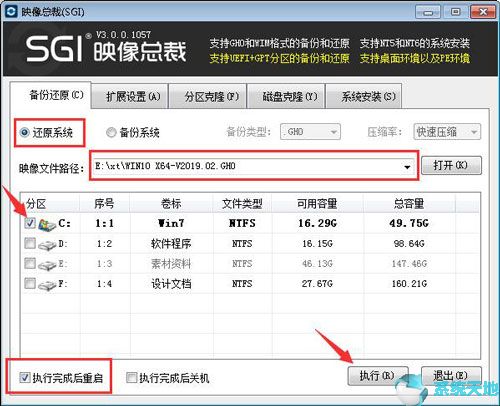
Task: Click the F: drive icon
Action: 47,285
